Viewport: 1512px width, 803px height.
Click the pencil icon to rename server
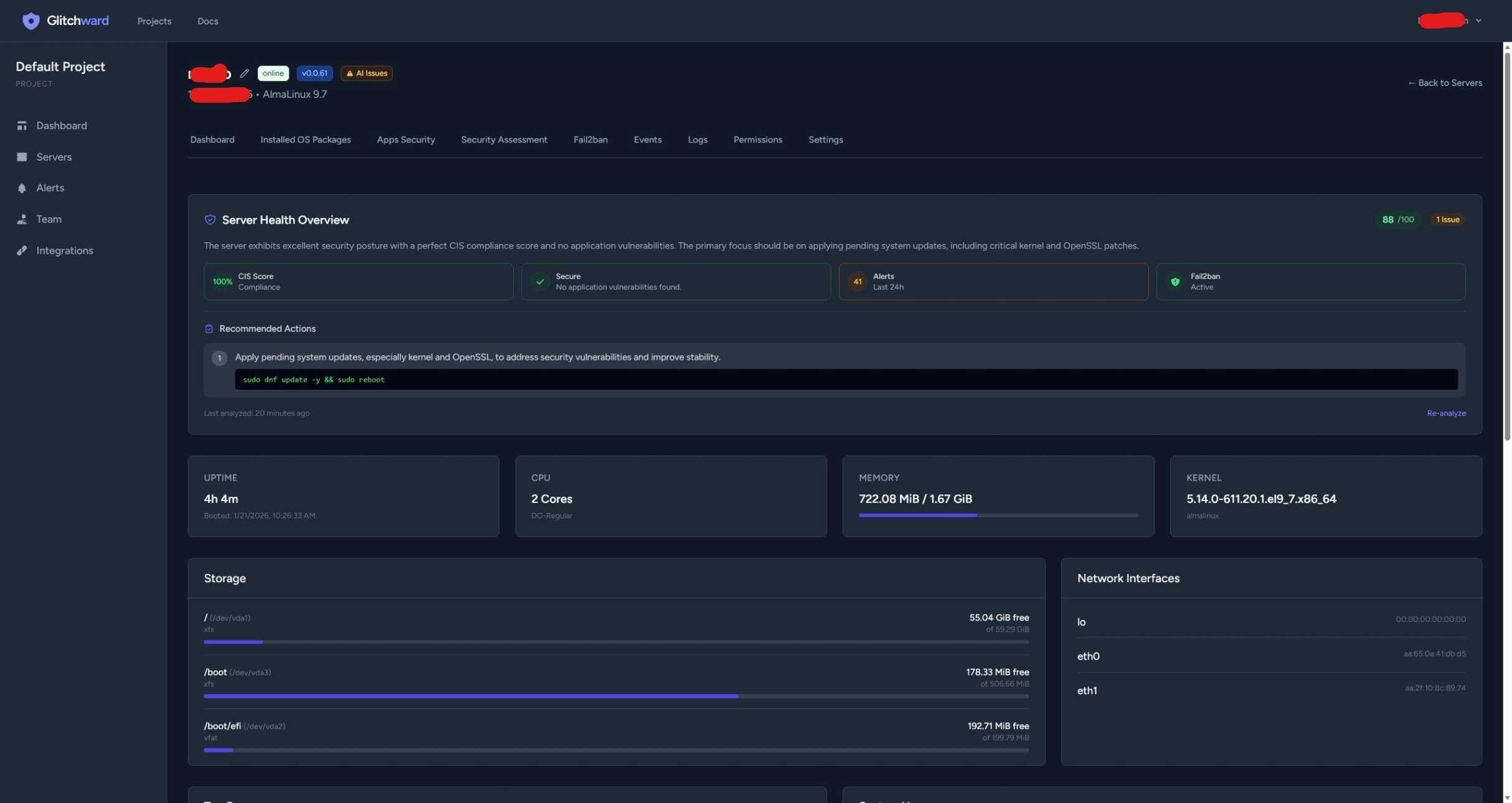pos(244,73)
